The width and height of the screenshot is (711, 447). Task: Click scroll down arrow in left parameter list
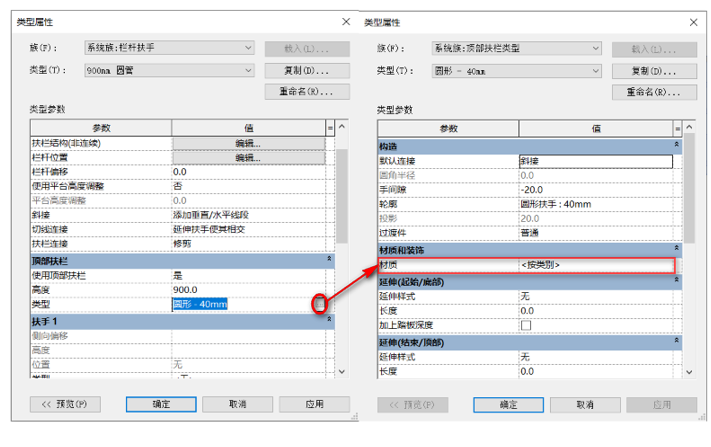(342, 372)
